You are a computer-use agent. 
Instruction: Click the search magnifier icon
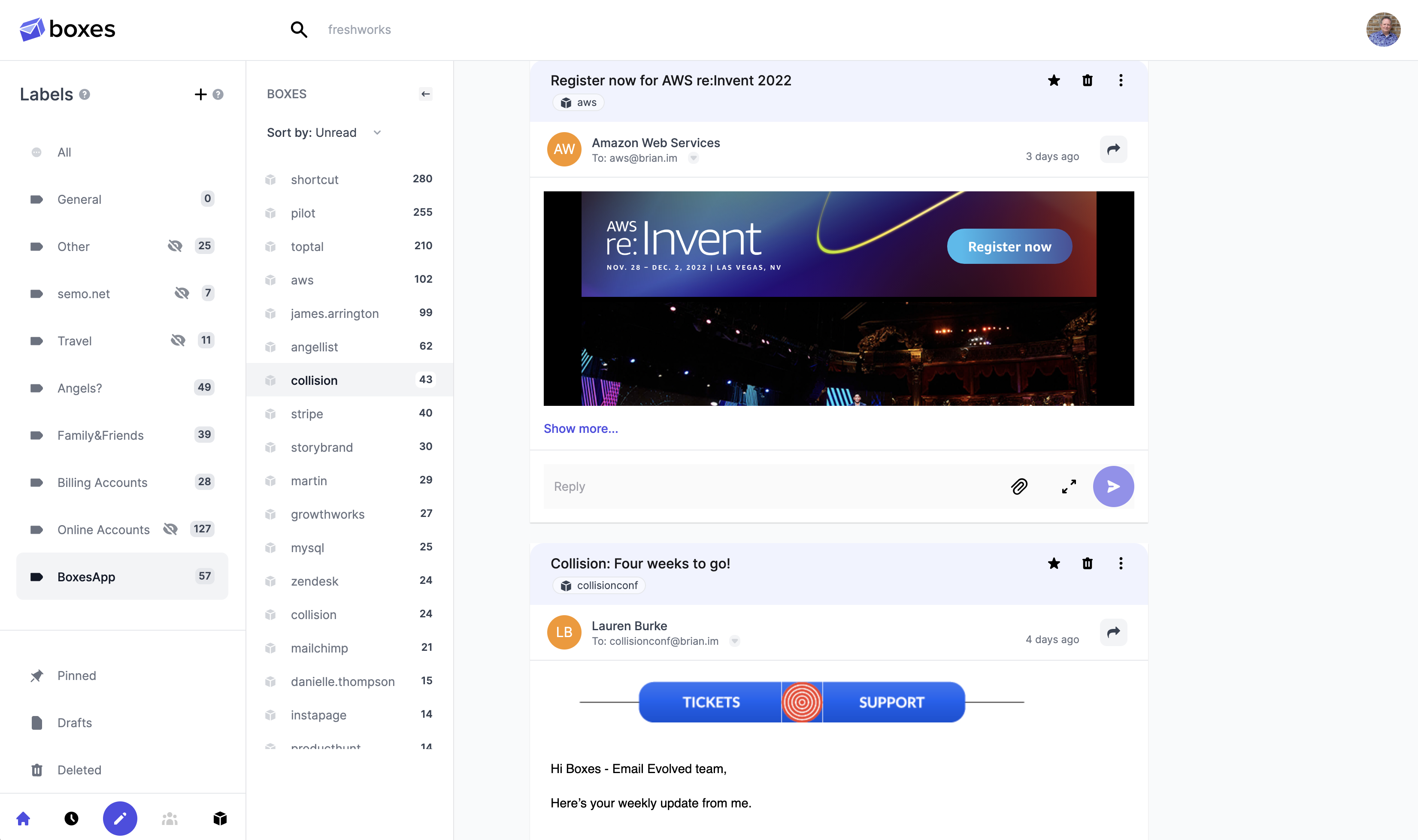click(298, 30)
